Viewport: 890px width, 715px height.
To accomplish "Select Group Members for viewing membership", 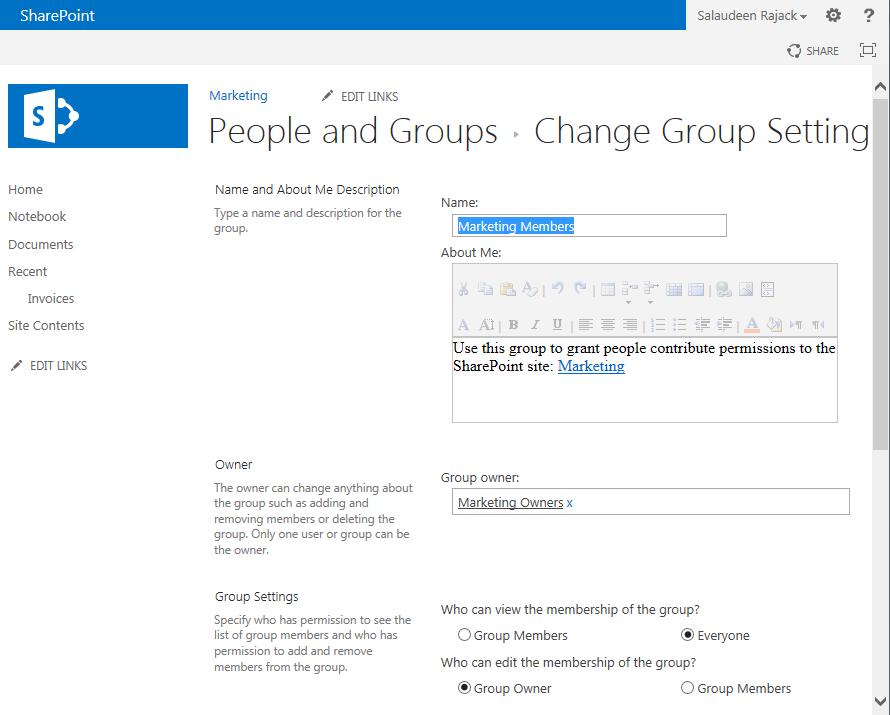I will tap(464, 635).
